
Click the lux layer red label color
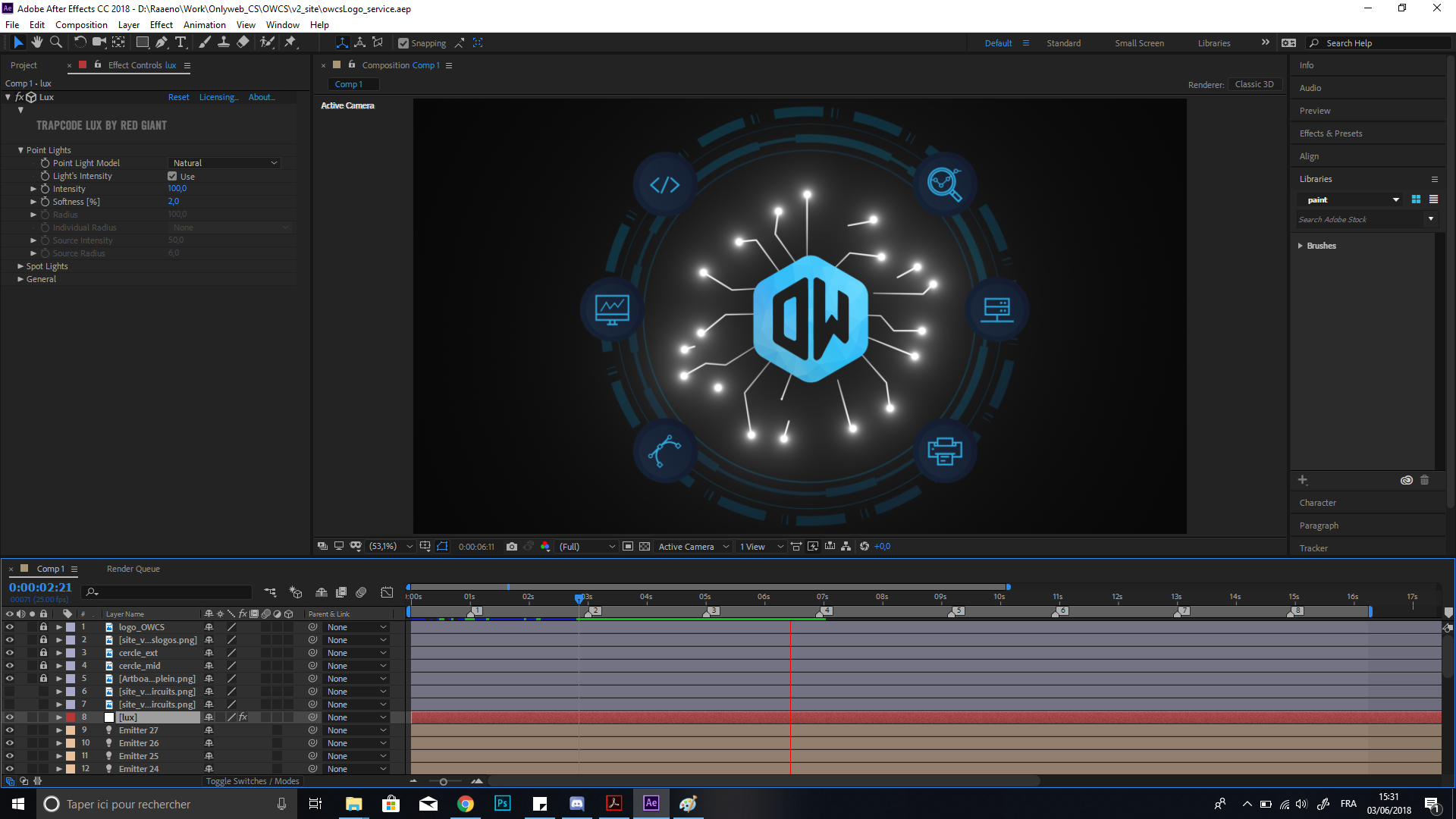(x=71, y=717)
